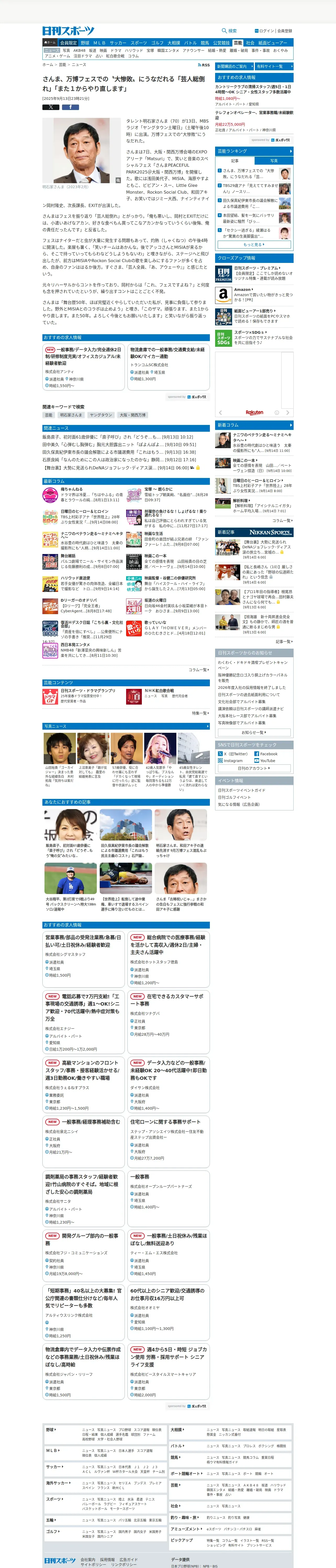336x1568 pixels.
Task: Click the Amazon logo icon
Action: click(x=223, y=295)
